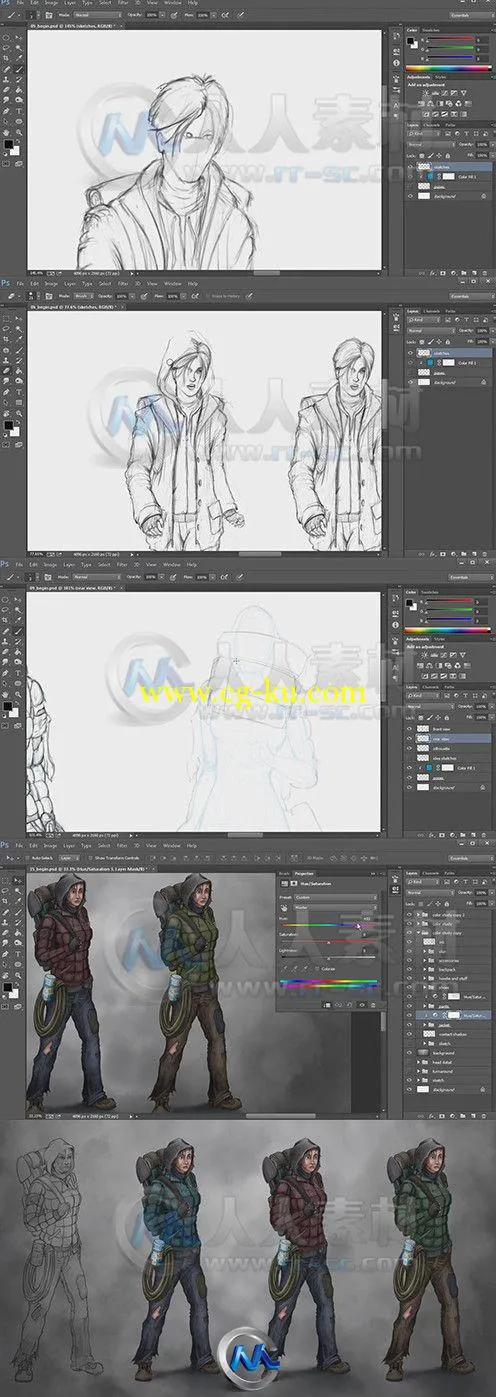Screen dimensions: 496x1397
Task: Click the Hue slider in Hue/Saturation Properties
Action: (328, 925)
